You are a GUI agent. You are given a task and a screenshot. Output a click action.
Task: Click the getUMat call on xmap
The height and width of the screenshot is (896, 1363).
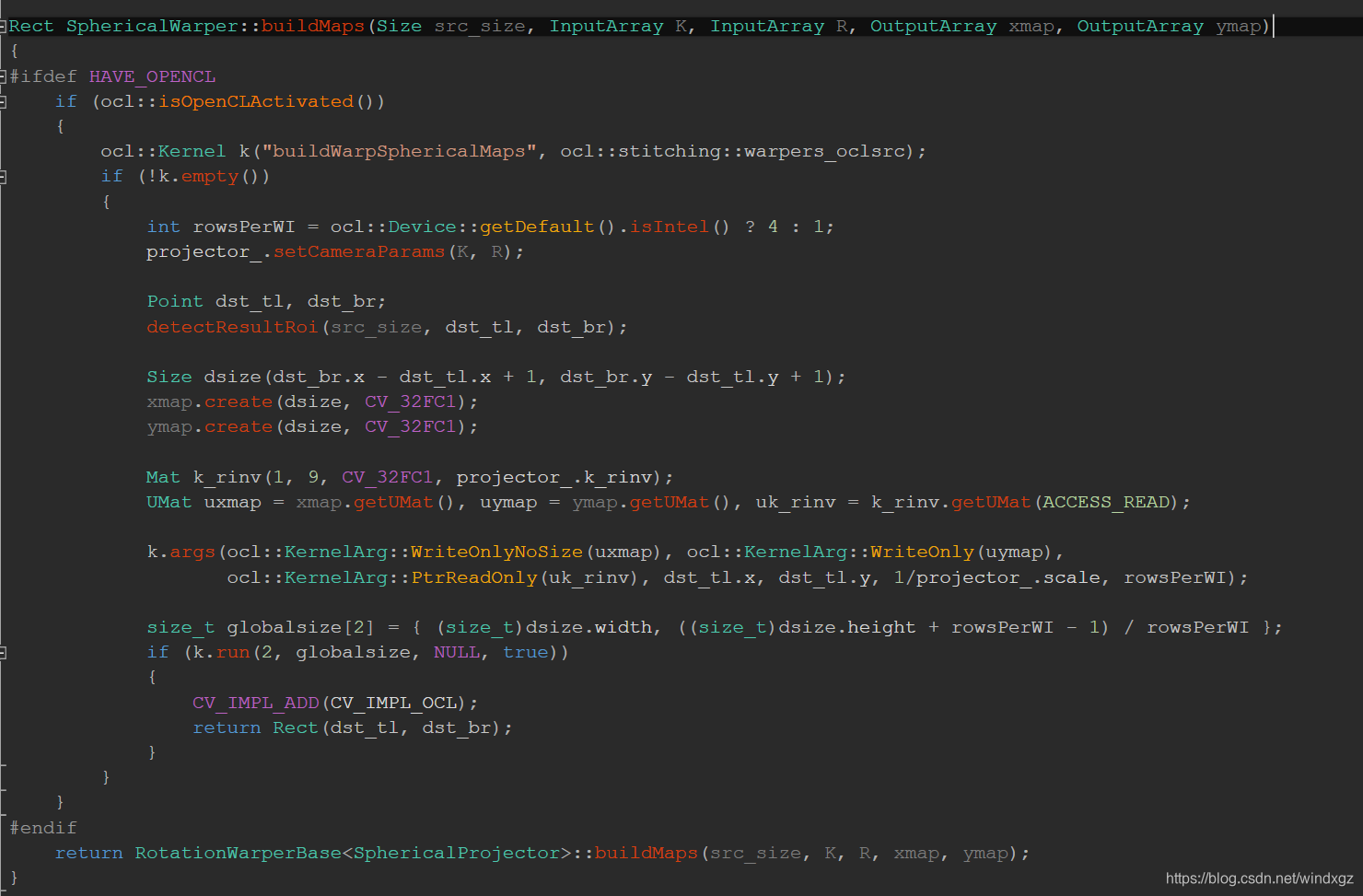(393, 502)
